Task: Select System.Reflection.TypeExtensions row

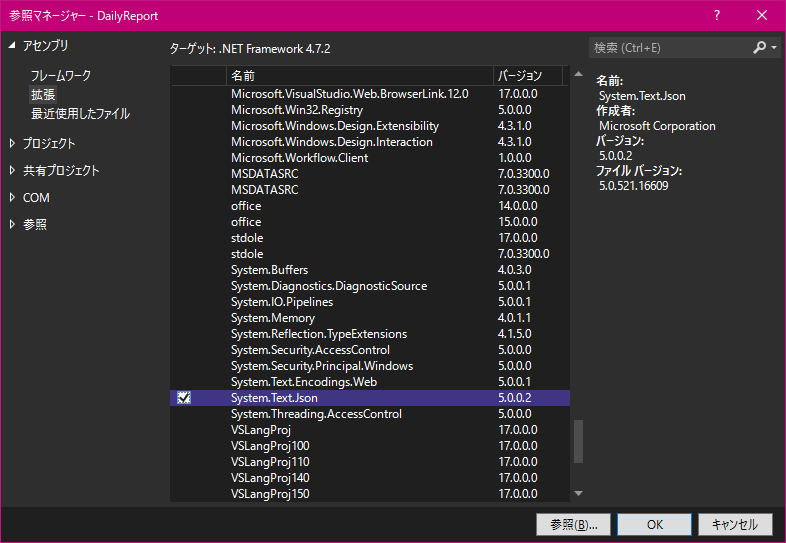Action: 370,334
